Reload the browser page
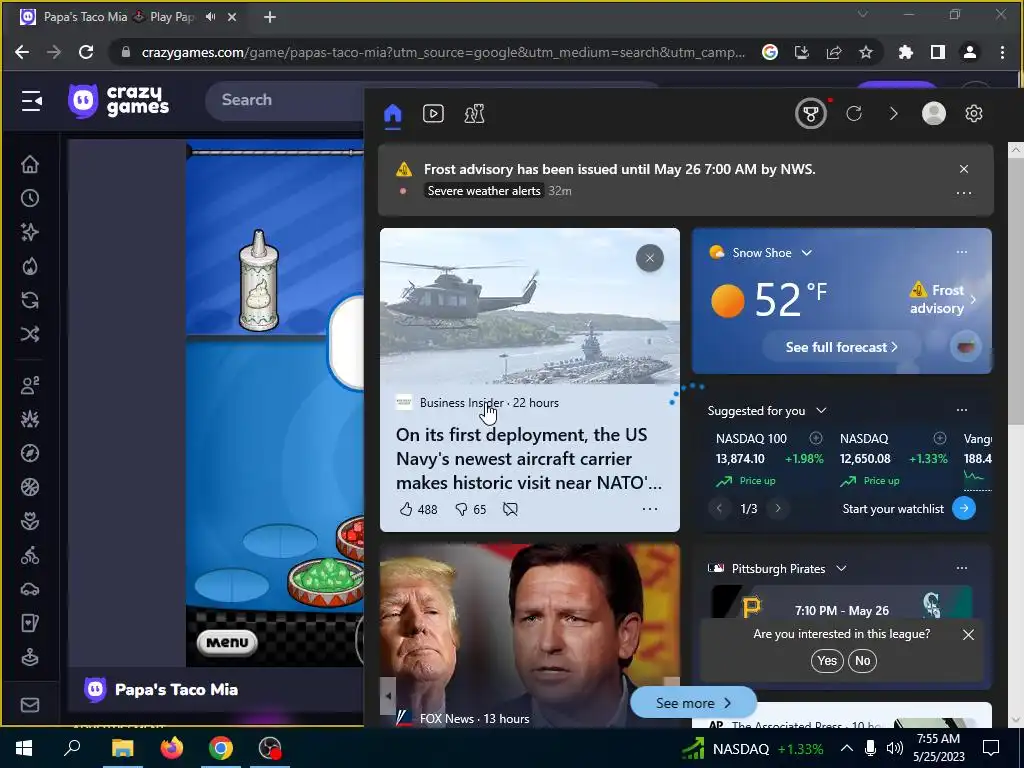 (86, 52)
